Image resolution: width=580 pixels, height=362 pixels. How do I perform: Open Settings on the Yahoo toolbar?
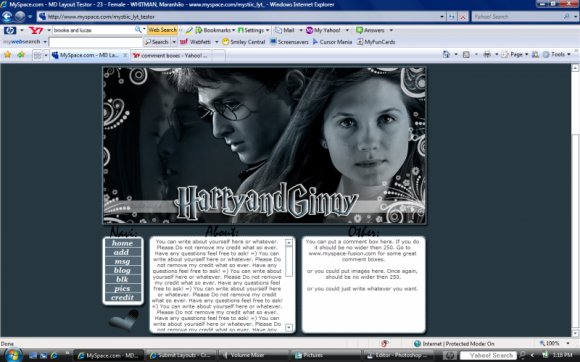point(253,30)
